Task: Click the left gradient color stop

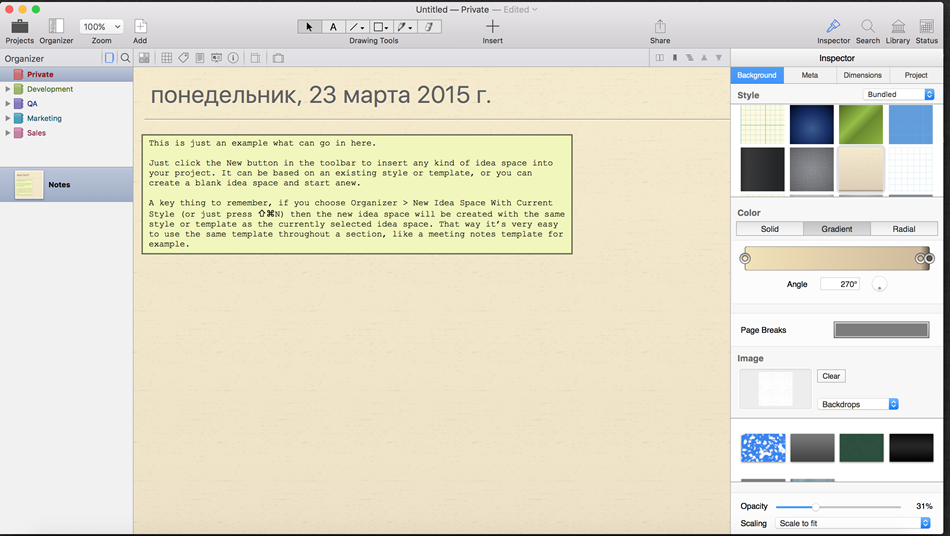Action: (x=745, y=259)
